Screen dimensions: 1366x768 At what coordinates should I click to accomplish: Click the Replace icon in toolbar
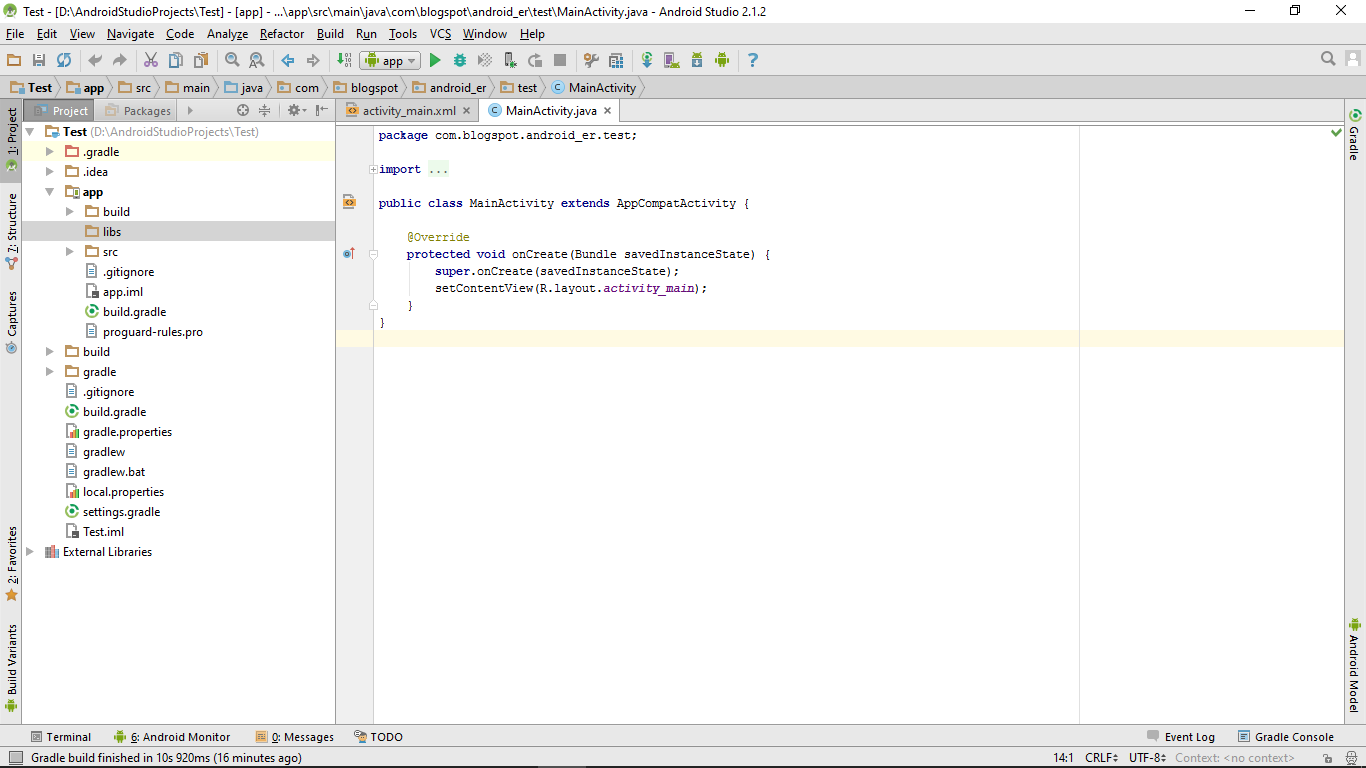click(x=256, y=60)
